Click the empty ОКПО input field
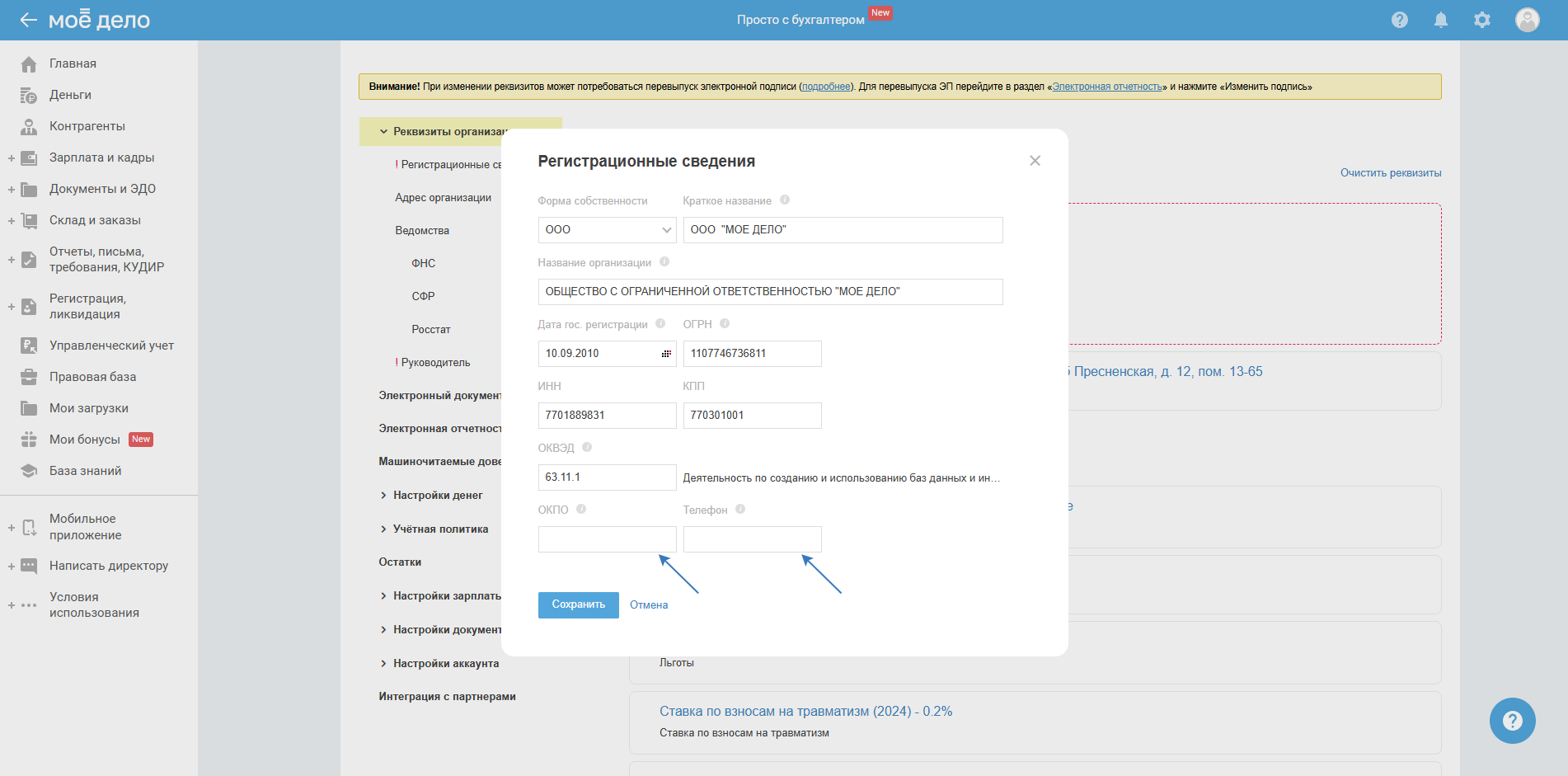Screen dimensions: 1568x776 tap(607, 539)
